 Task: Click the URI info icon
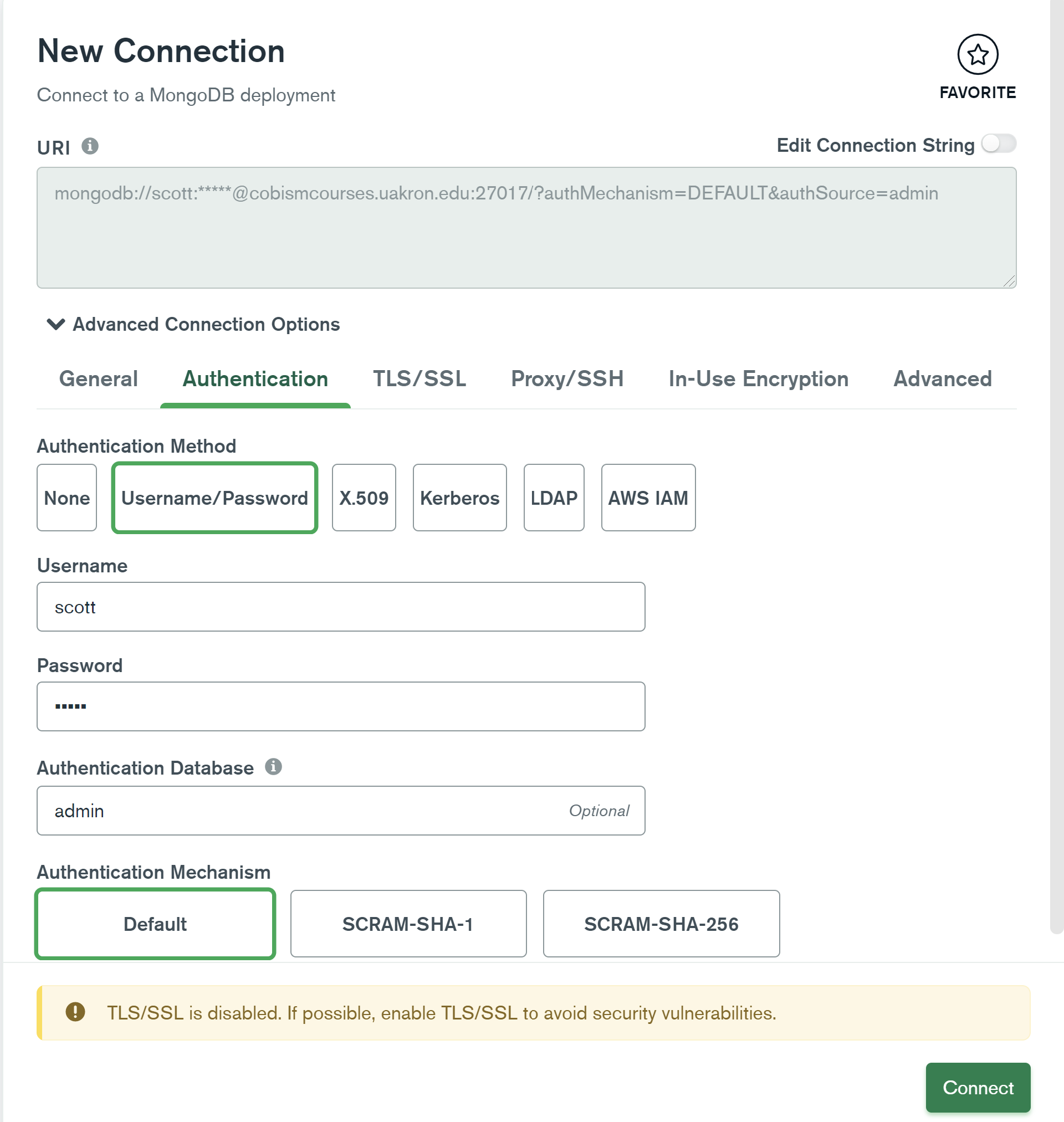click(90, 146)
